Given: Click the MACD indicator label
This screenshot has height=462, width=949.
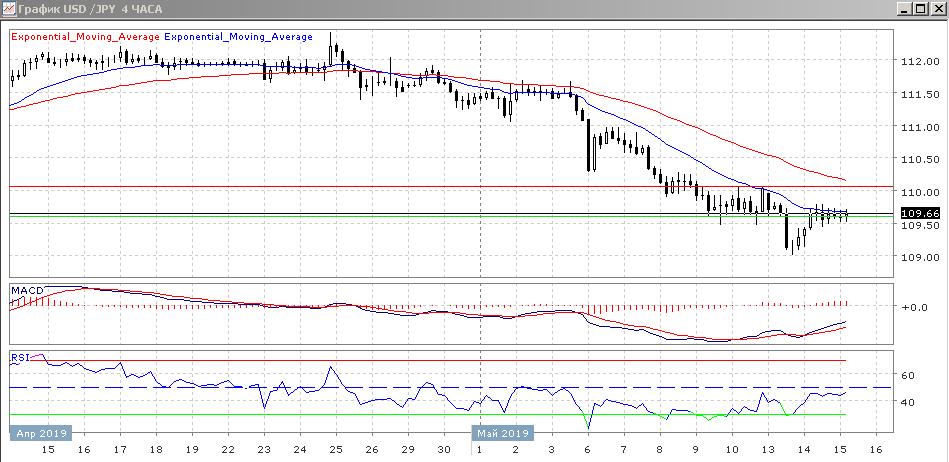Looking at the screenshot, I should coord(26,291).
